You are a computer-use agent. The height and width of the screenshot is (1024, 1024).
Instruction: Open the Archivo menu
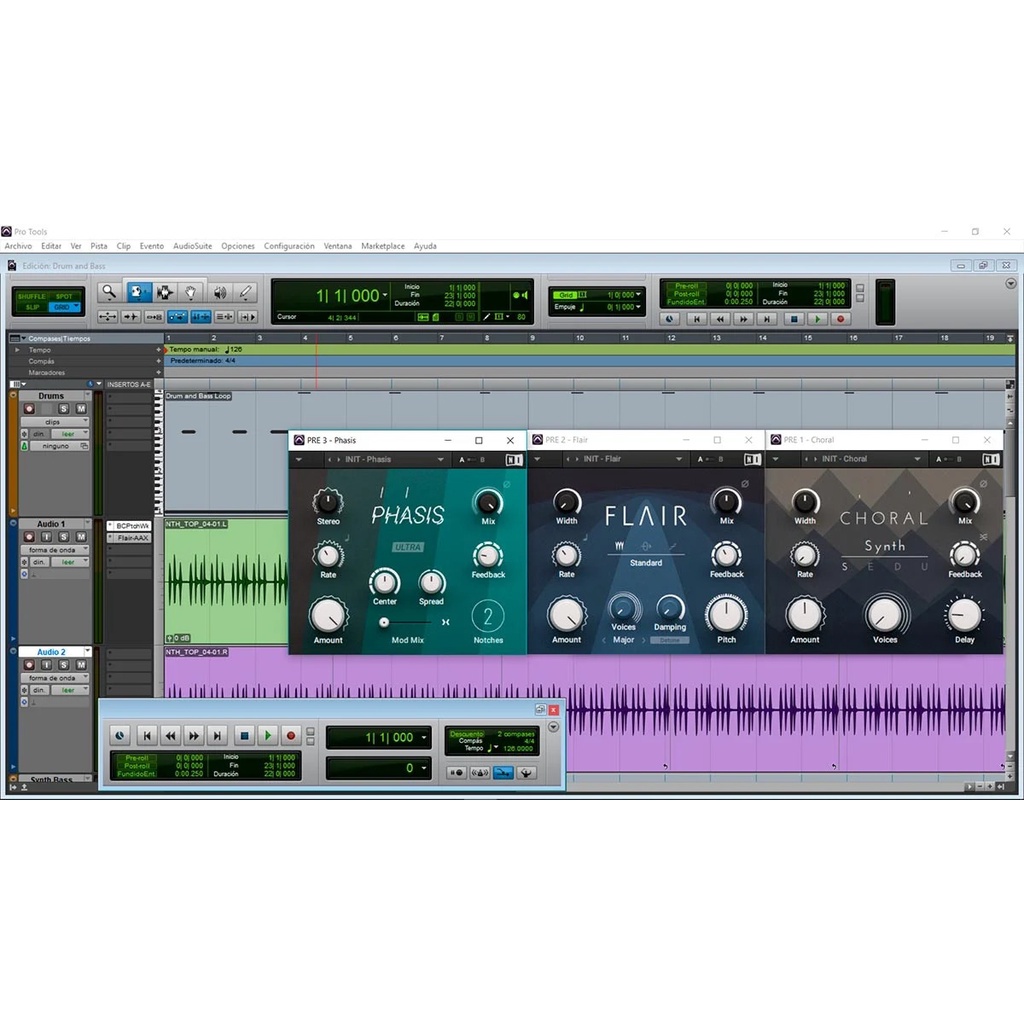[x=18, y=246]
